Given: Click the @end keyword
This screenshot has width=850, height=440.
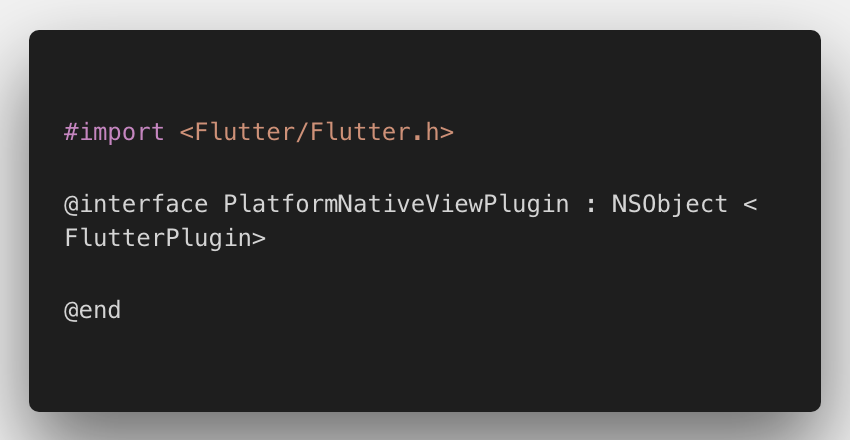Looking at the screenshot, I should click(x=93, y=310).
